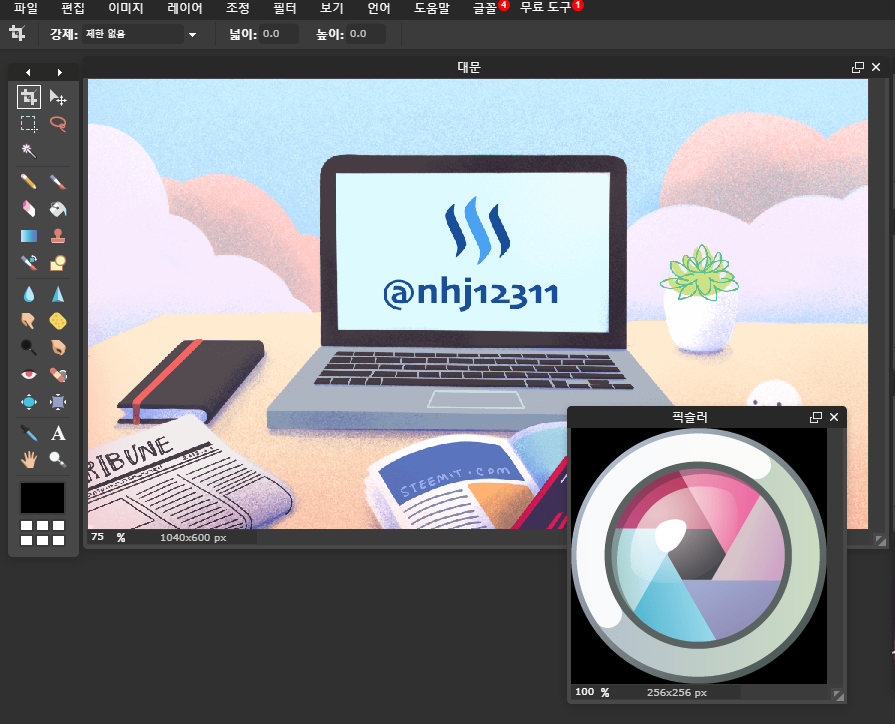The width and height of the screenshot is (895, 724).
Task: Select the Drawing shapes tool
Action: [x=58, y=262]
